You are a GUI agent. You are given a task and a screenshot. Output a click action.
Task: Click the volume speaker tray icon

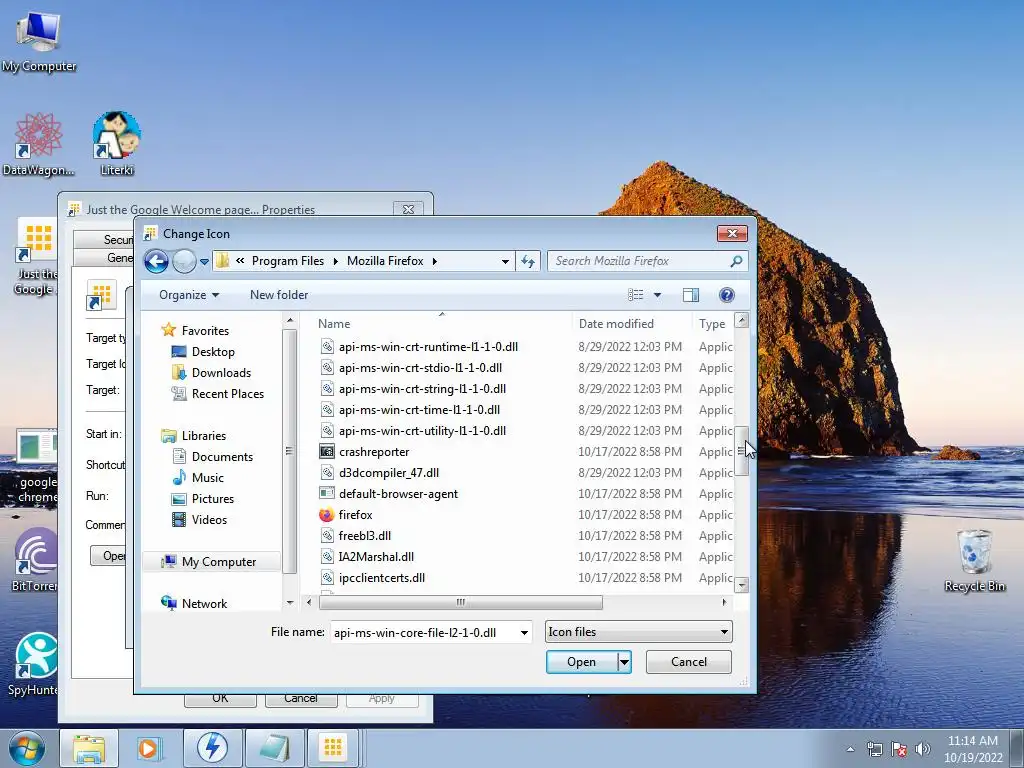click(x=923, y=749)
